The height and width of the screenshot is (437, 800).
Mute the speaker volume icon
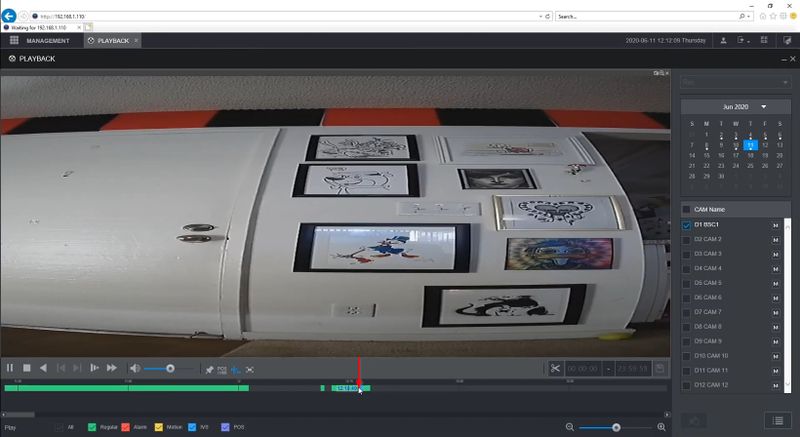coord(134,368)
